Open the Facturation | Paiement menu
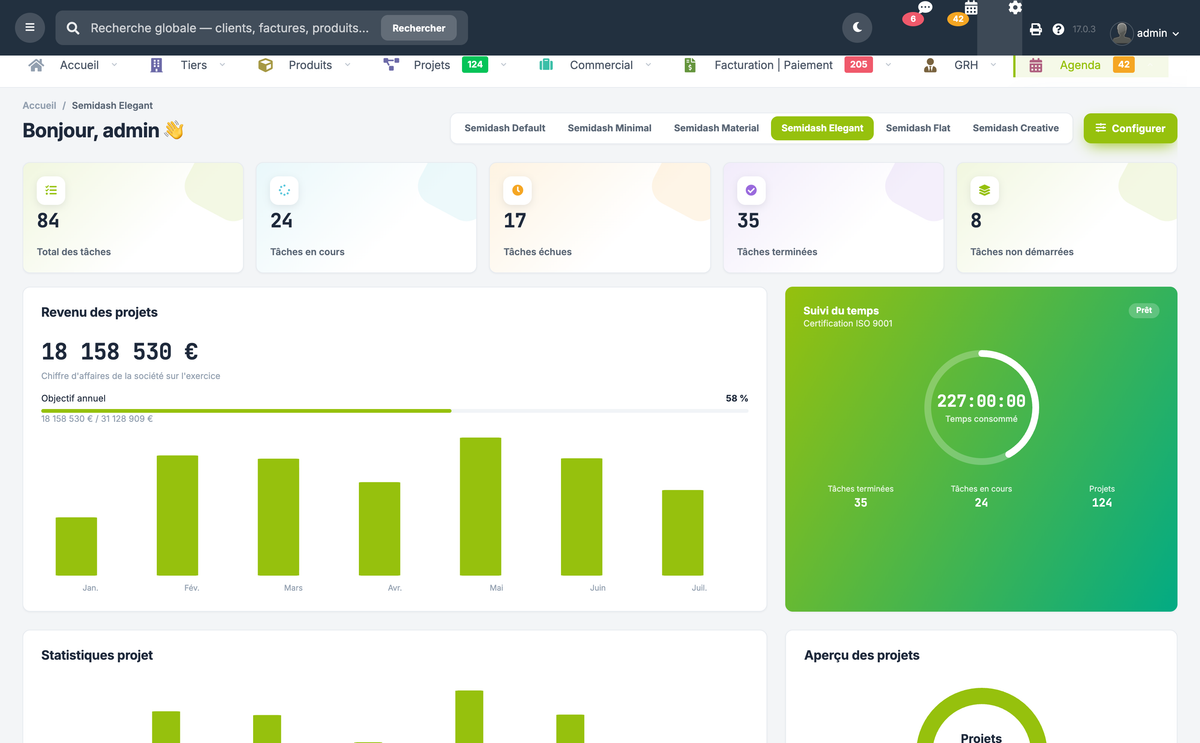Screen dimensions: 1200x743 click(773, 65)
